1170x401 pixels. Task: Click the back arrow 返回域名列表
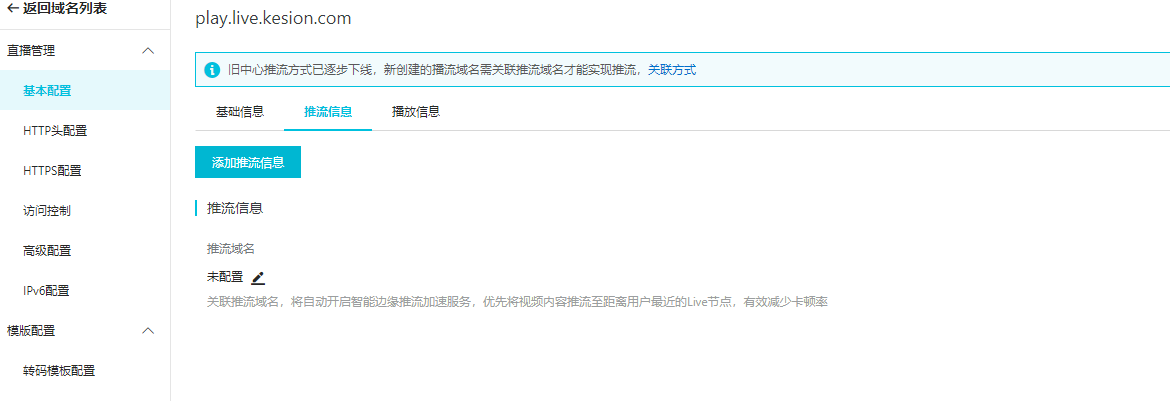pos(56,9)
